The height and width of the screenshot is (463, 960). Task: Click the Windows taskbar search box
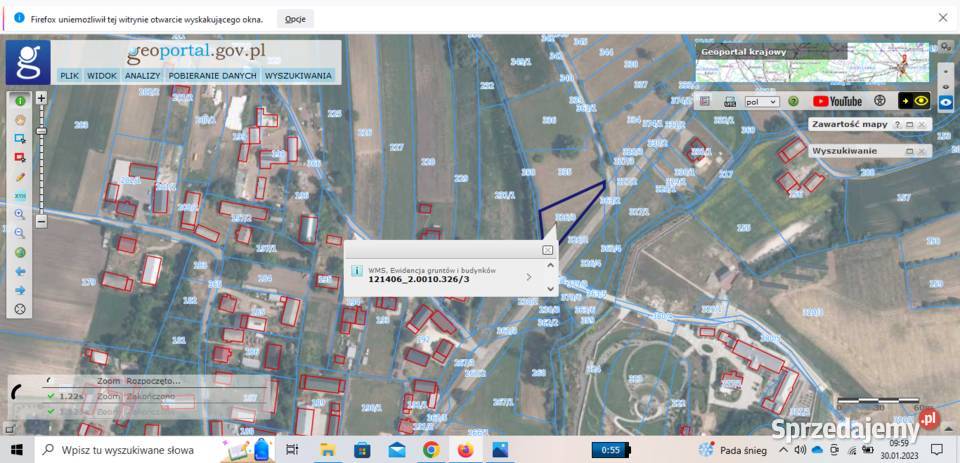(x=125, y=450)
